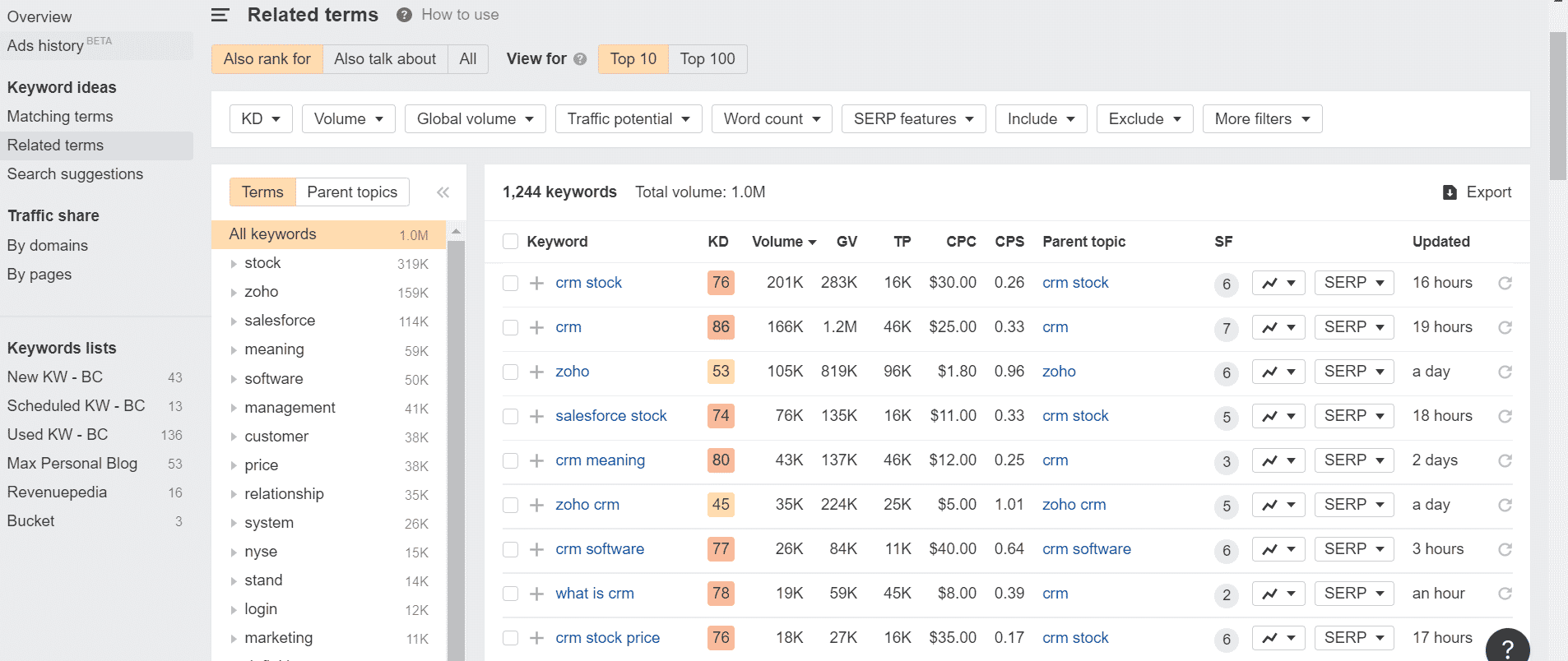Click the SF badge for what is crm
This screenshot has height=661, width=1568.
1227,595
